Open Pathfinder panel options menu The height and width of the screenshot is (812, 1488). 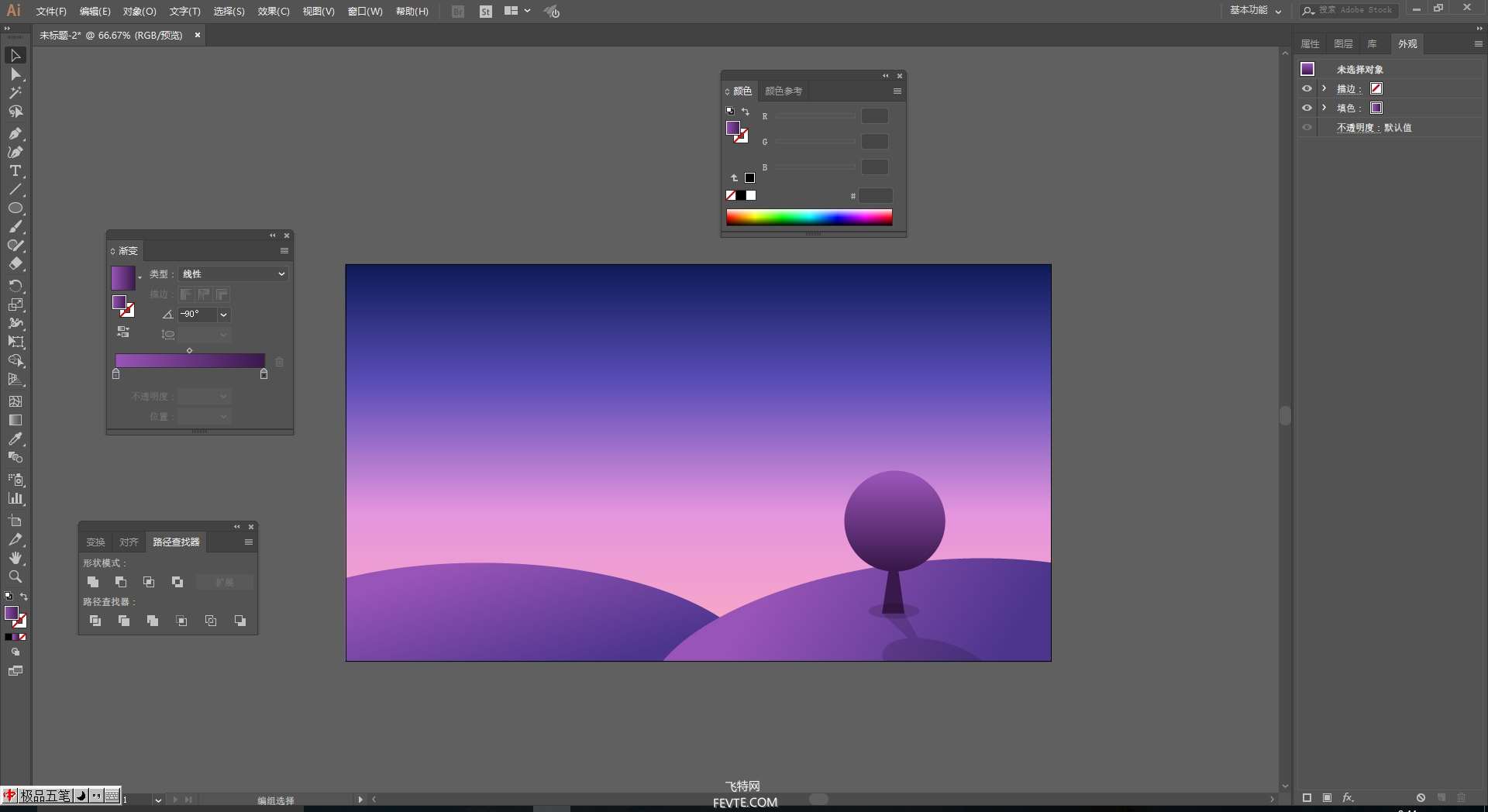pos(249,542)
